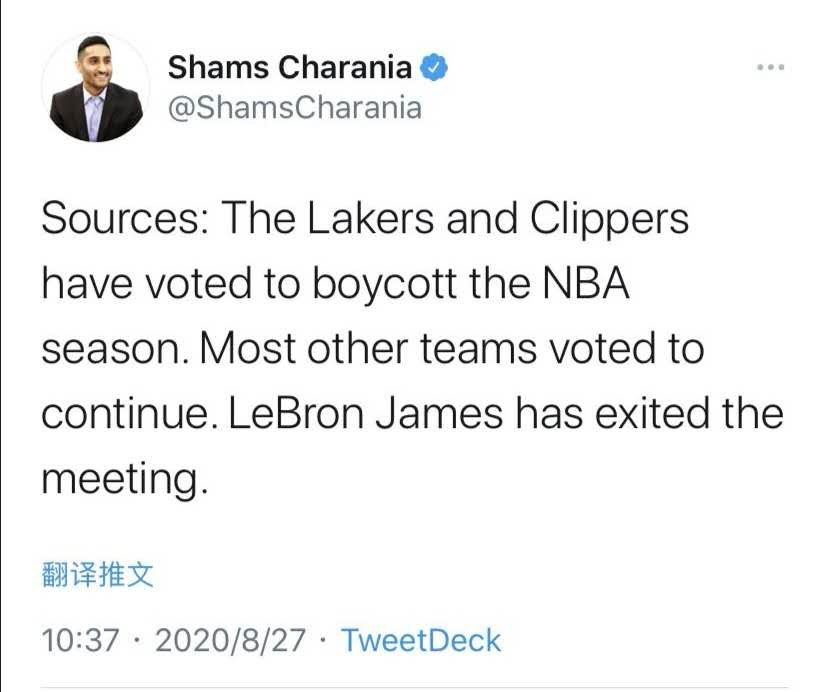Translate the tweet via 翻译推文 link

98,575
